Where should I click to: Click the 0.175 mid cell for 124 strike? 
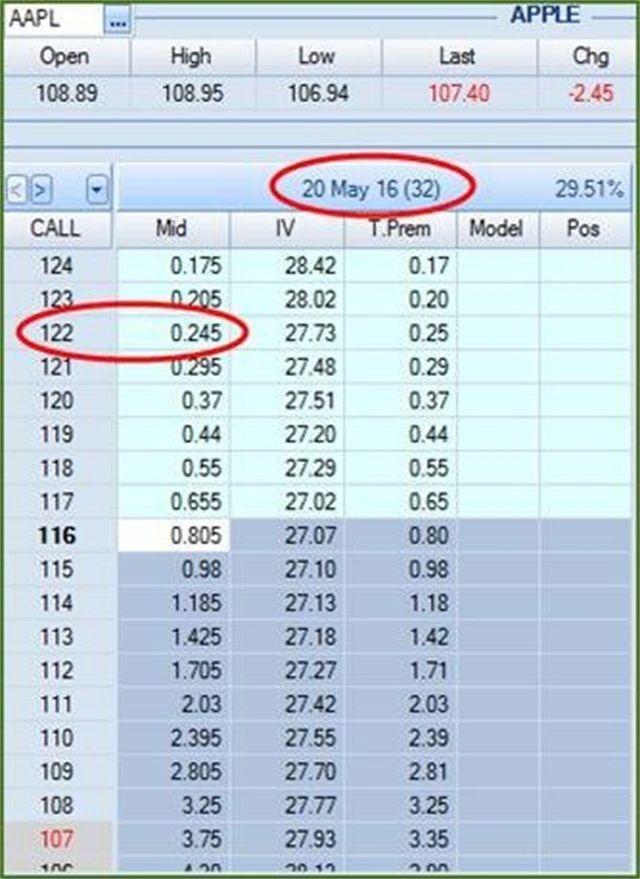click(x=173, y=267)
